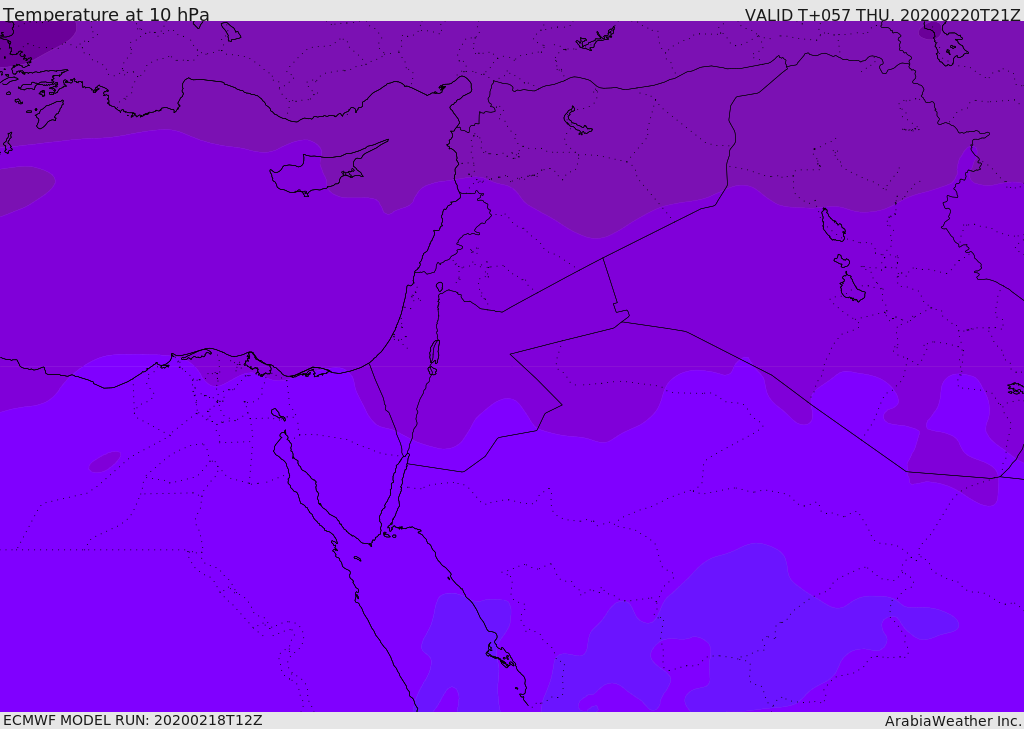Click the 'Temperature at 10 hPa' title text
The height and width of the screenshot is (729, 1024).
pyautogui.click(x=106, y=14)
